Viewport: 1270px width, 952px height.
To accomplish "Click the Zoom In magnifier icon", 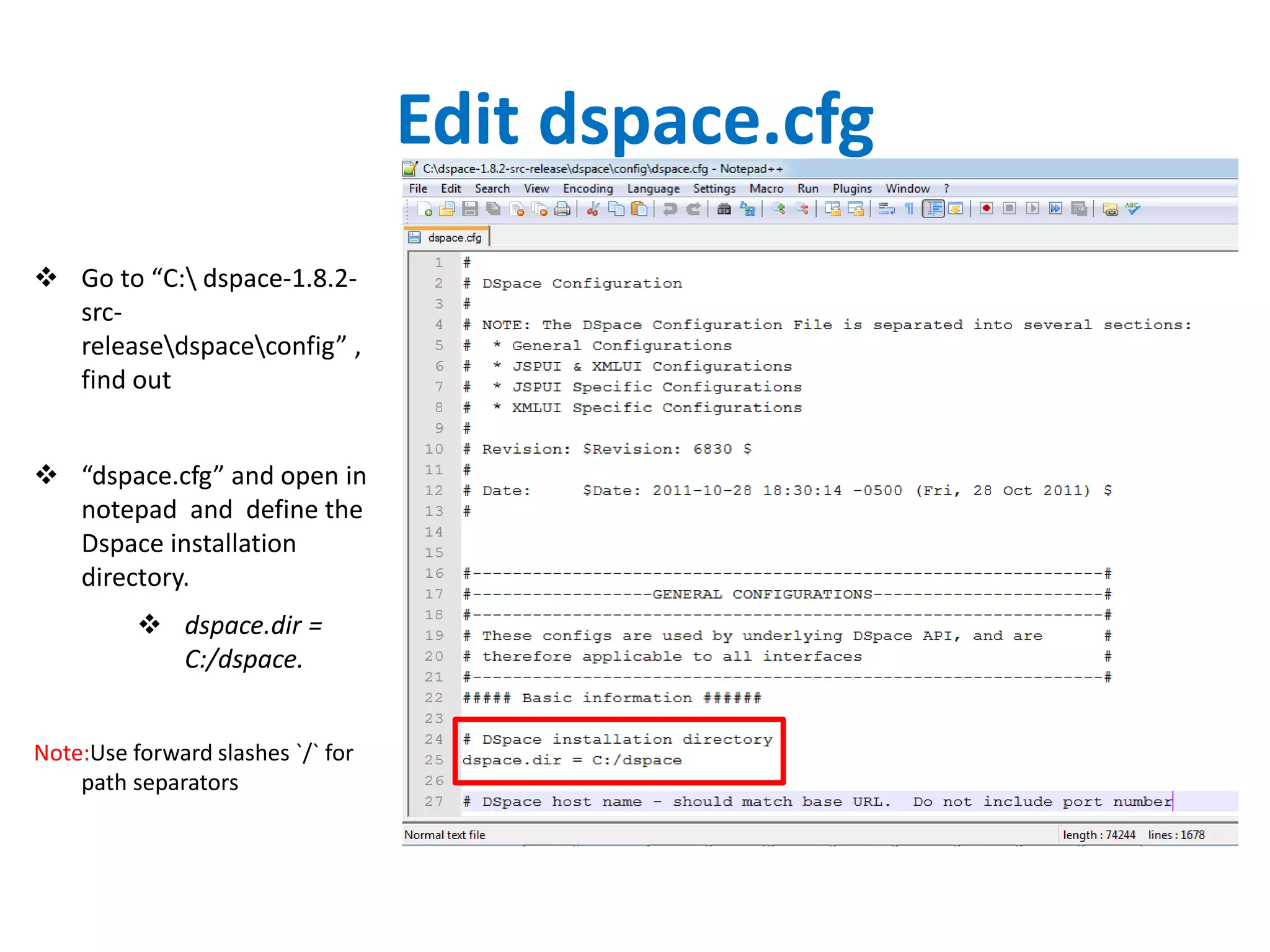I will pos(778,209).
